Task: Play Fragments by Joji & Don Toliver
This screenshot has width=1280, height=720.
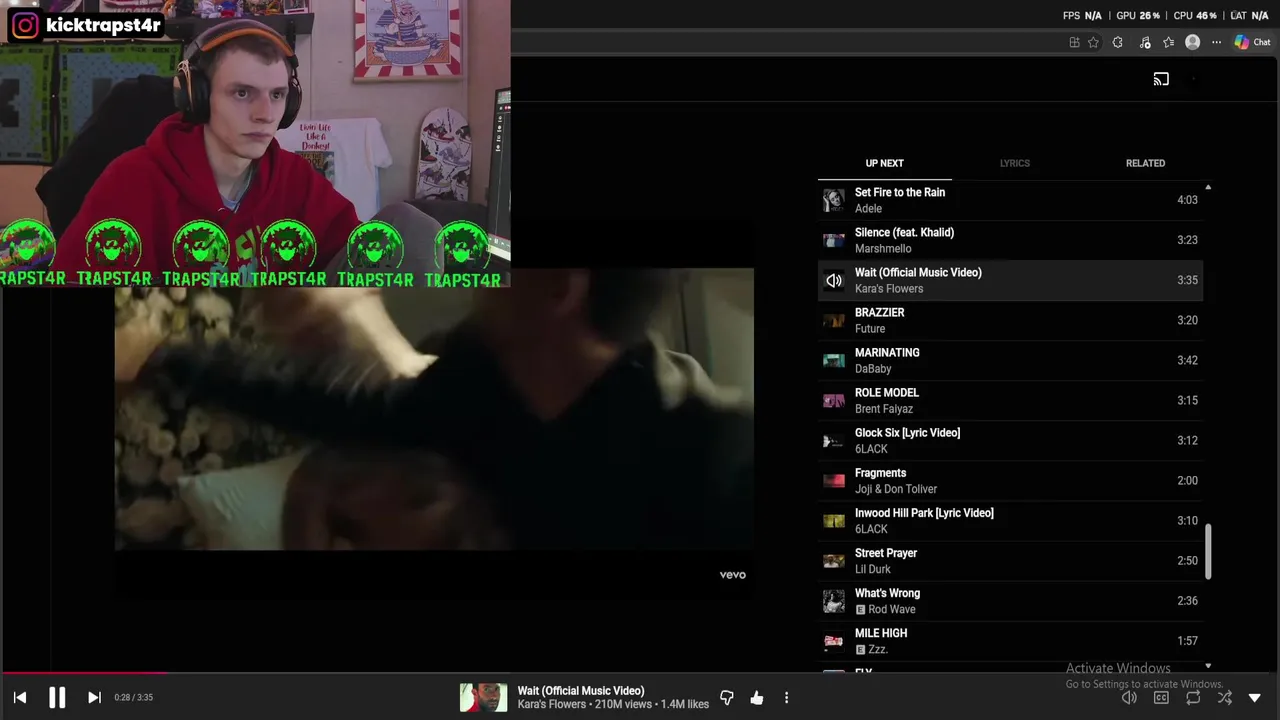Action: coord(1010,480)
